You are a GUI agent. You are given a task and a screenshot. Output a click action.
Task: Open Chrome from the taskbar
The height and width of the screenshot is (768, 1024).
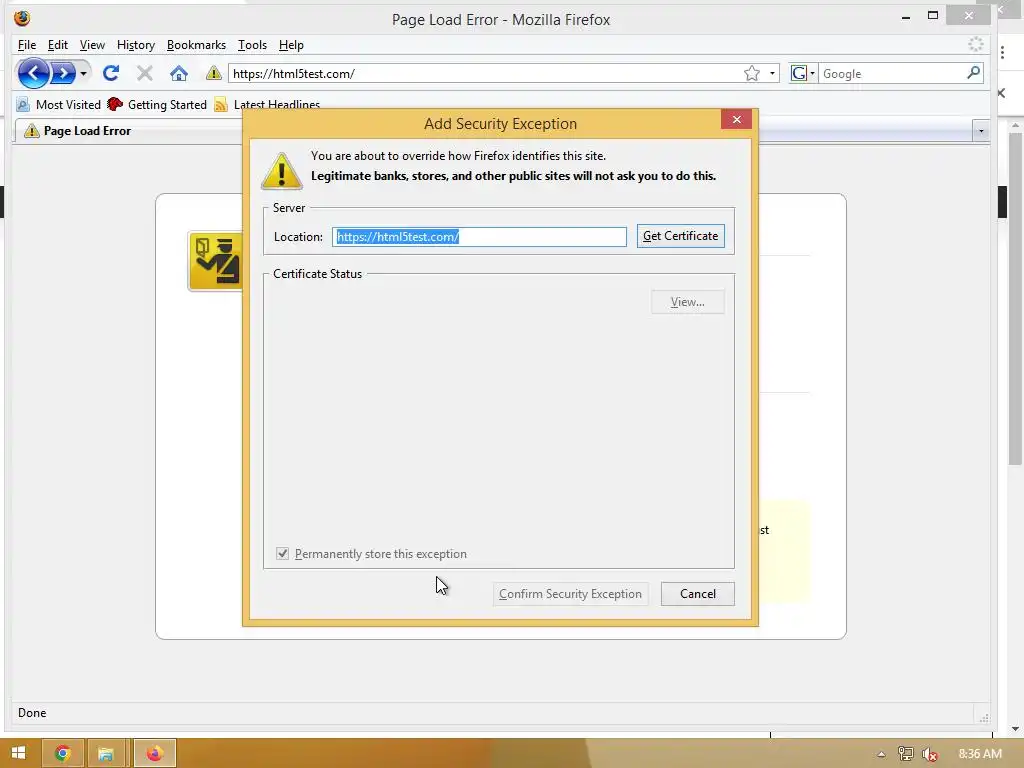[63, 754]
